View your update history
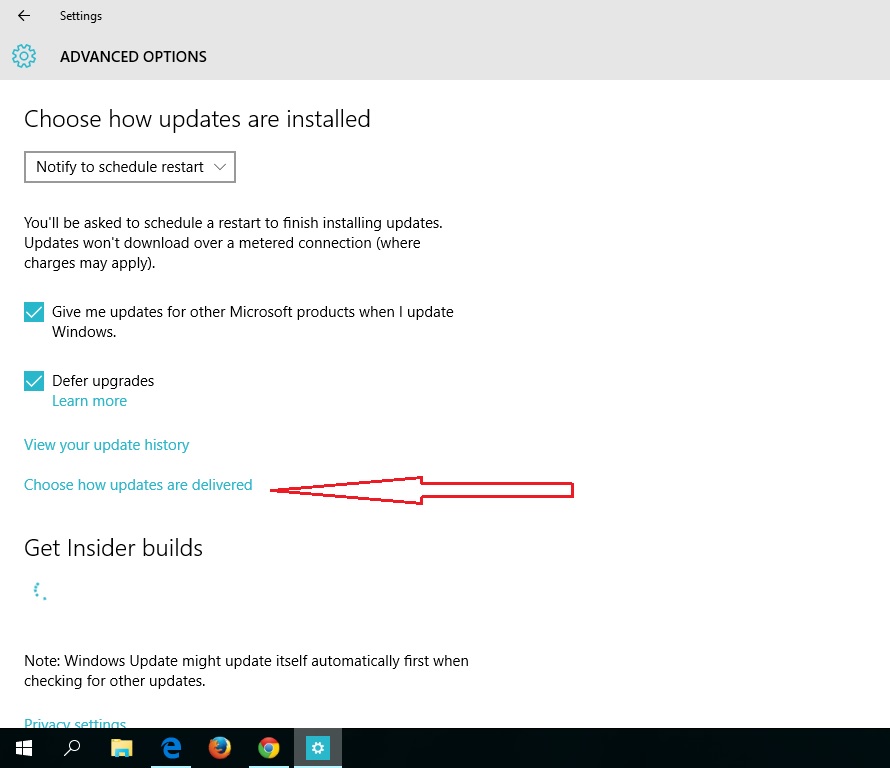 click(106, 445)
